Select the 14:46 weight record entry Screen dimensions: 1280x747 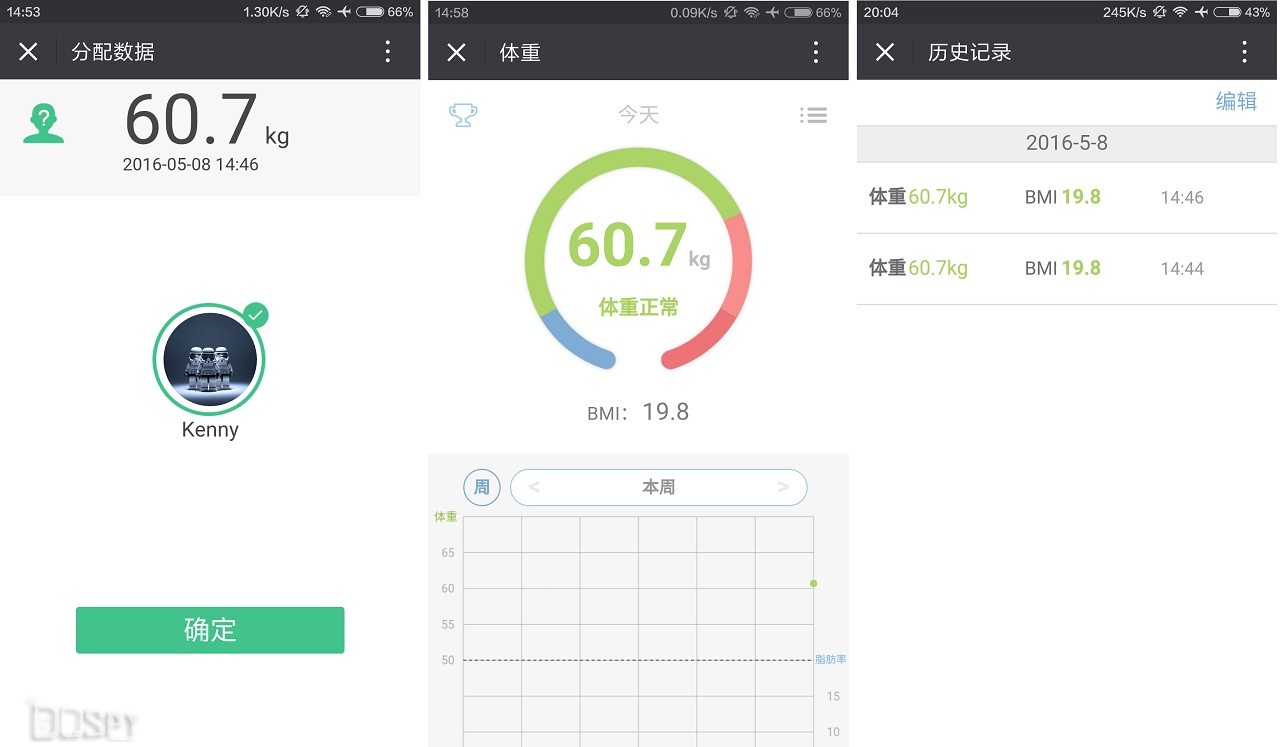click(x=1066, y=197)
